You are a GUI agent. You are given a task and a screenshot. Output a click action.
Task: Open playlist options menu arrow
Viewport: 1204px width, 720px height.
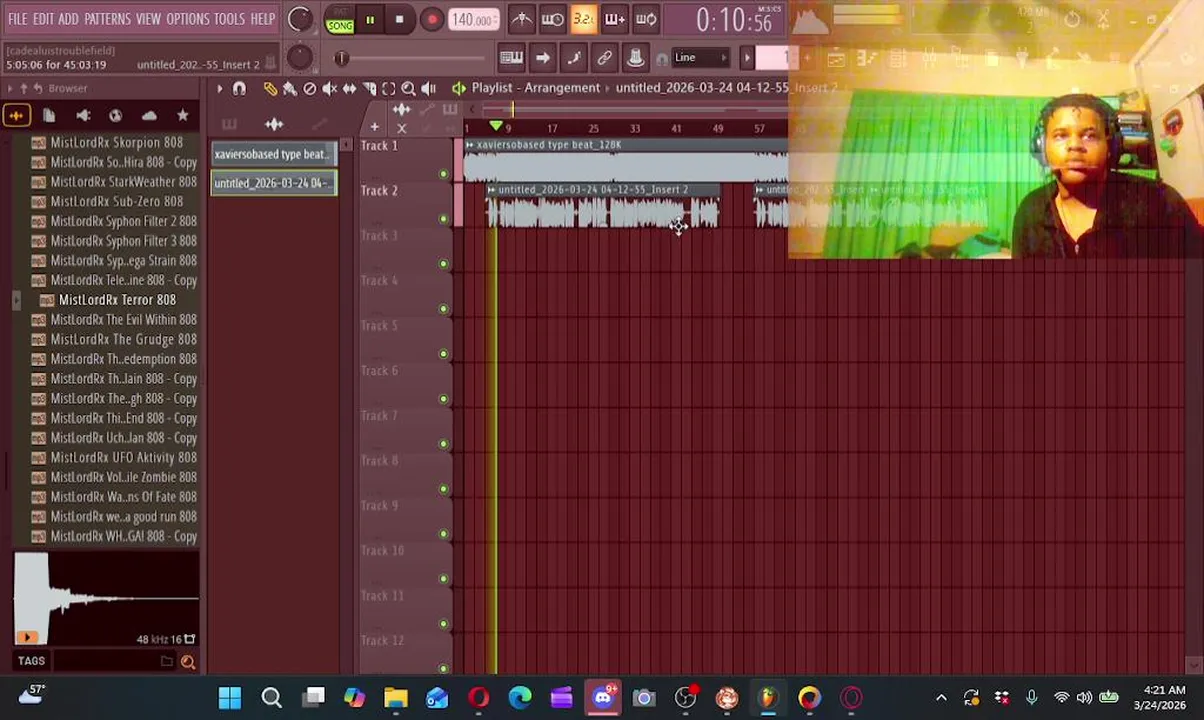pos(219,89)
